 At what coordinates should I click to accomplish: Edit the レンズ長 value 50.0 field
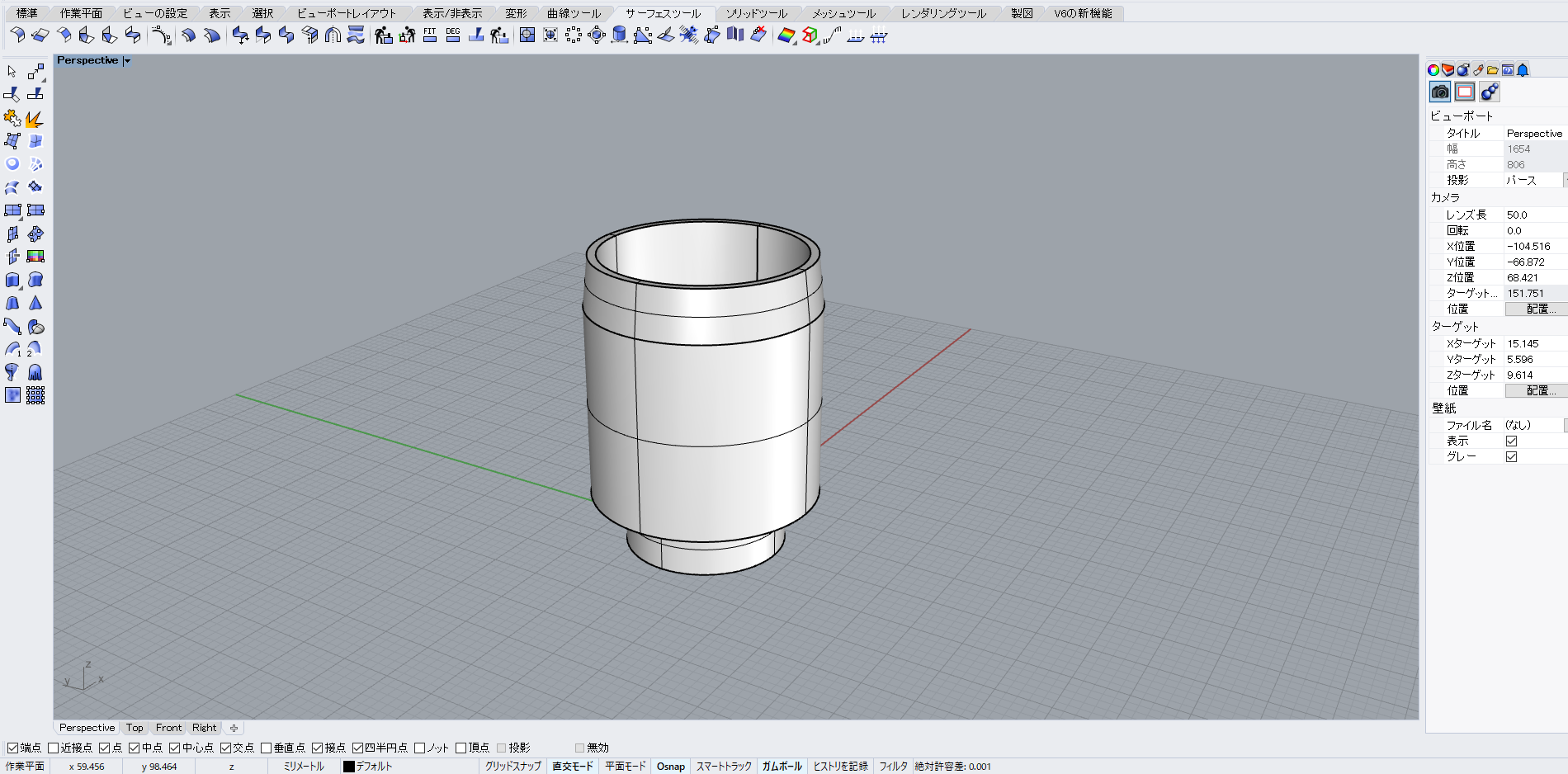click(x=1535, y=215)
